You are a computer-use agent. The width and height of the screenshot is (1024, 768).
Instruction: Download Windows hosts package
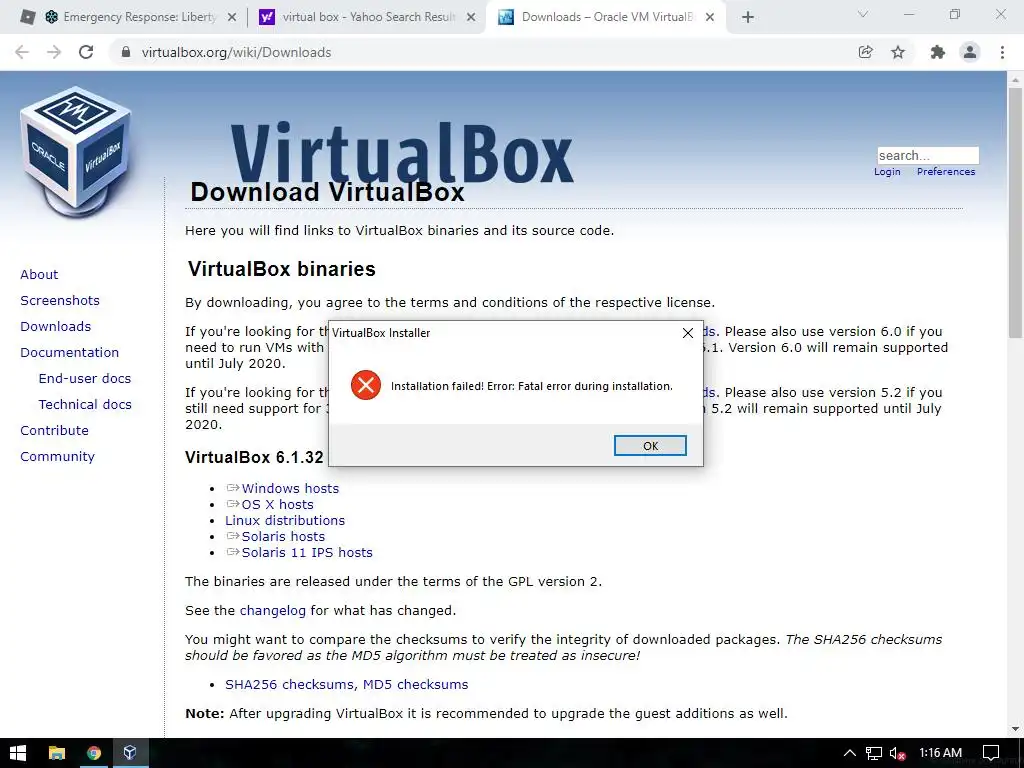(290, 488)
